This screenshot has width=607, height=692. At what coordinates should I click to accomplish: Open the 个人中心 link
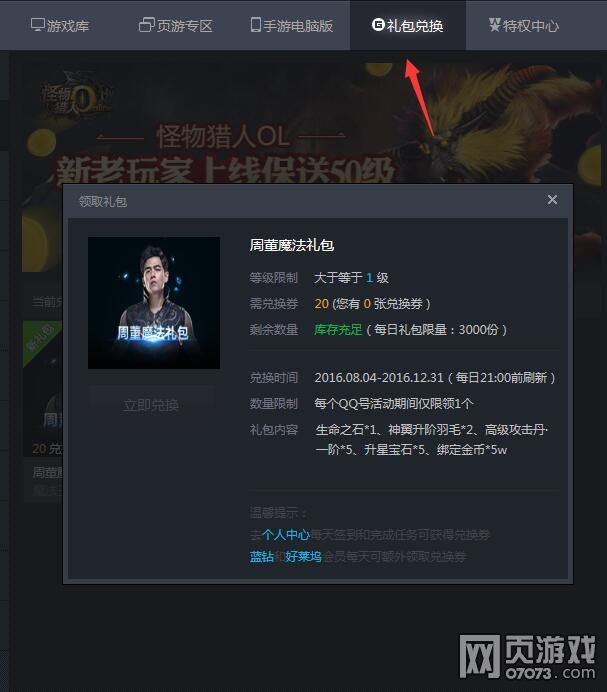click(286, 535)
